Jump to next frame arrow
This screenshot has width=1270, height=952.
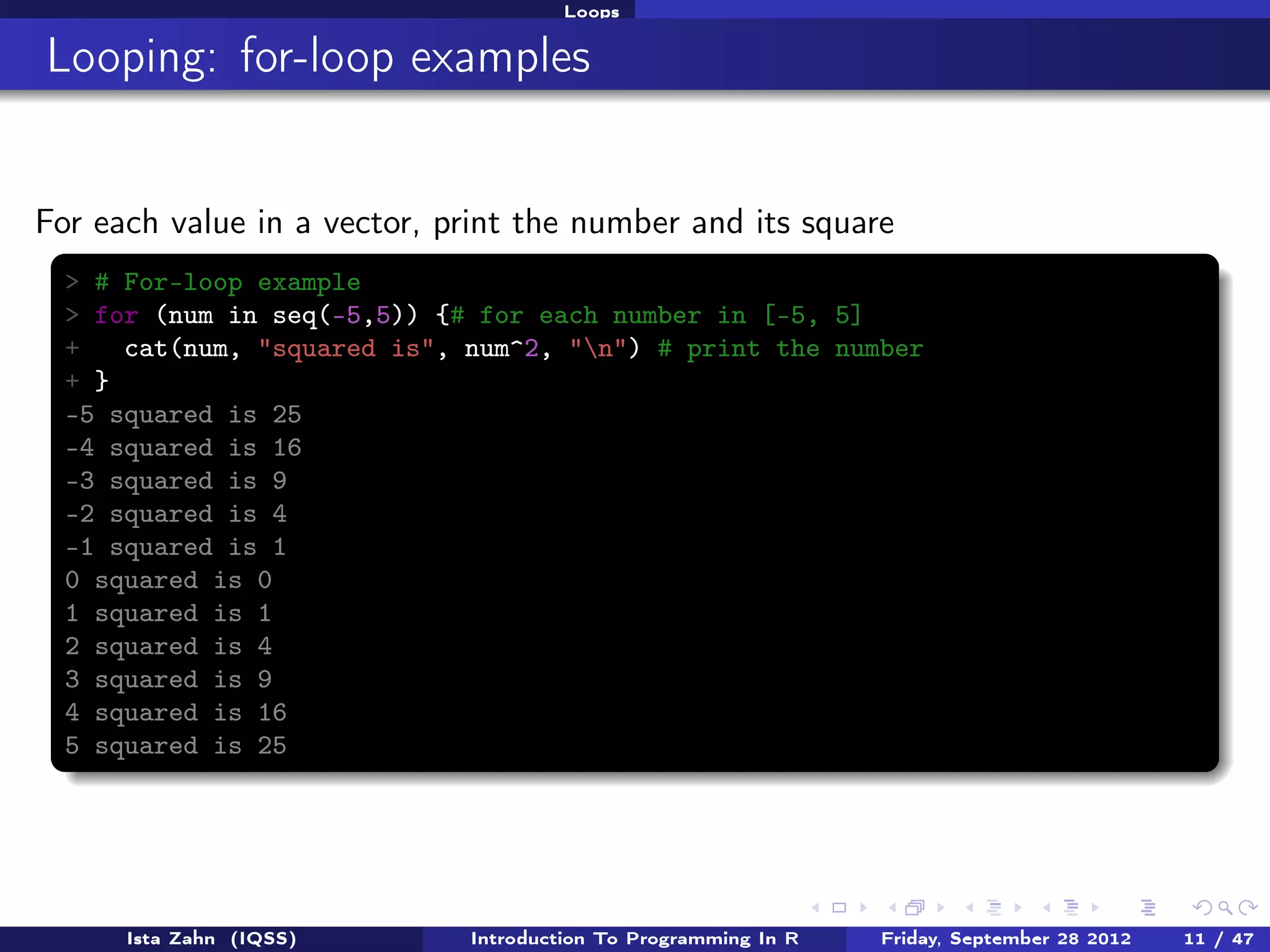[x=941, y=908]
